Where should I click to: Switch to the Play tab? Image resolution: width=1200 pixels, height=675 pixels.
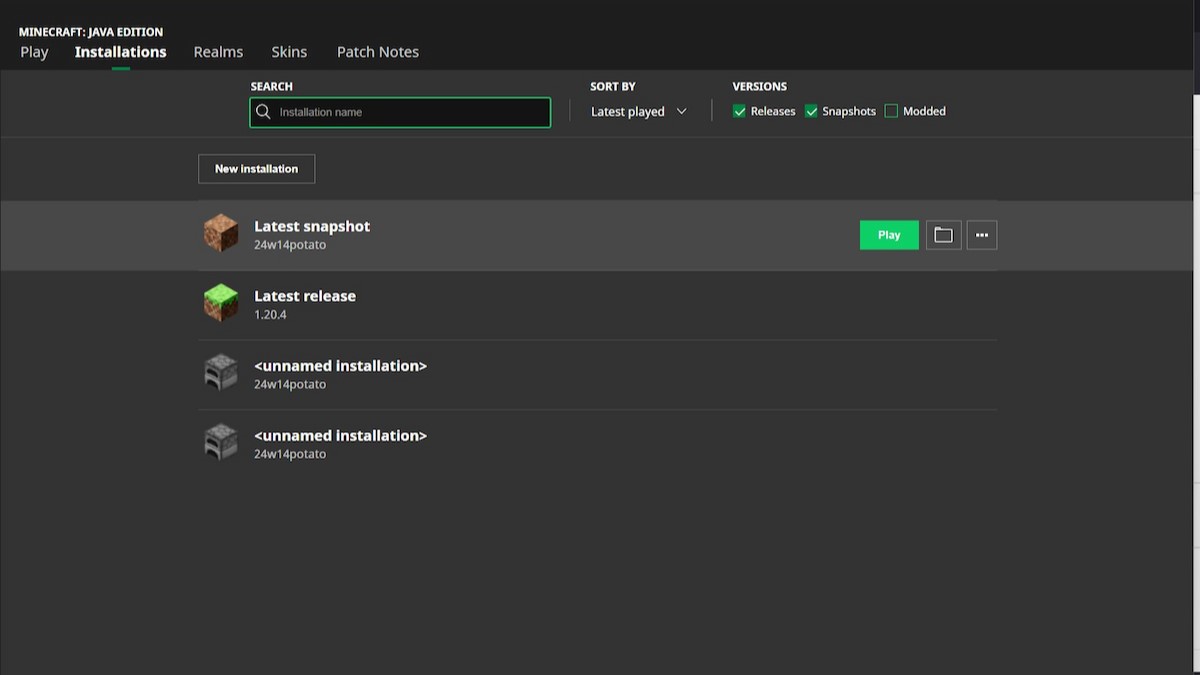[34, 52]
